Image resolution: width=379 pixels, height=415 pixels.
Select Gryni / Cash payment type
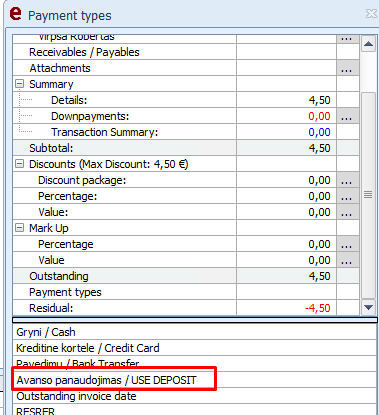click(195, 332)
